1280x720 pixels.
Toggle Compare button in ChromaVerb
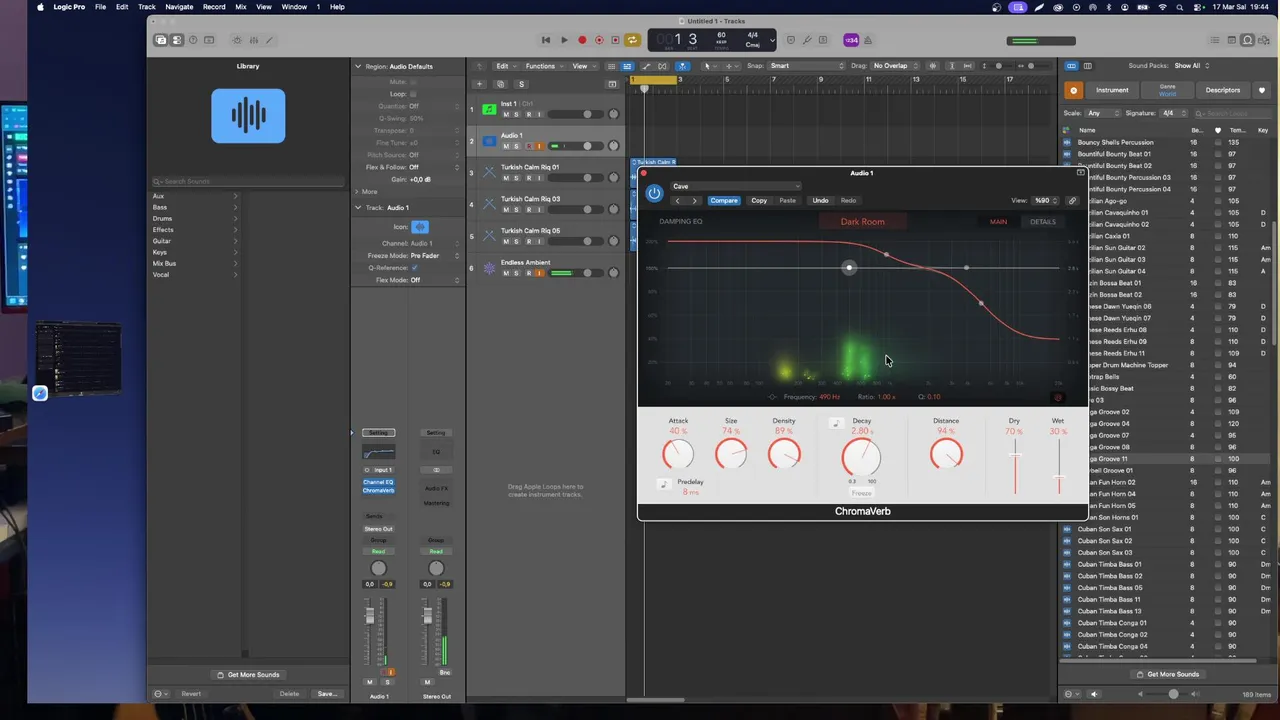724,201
